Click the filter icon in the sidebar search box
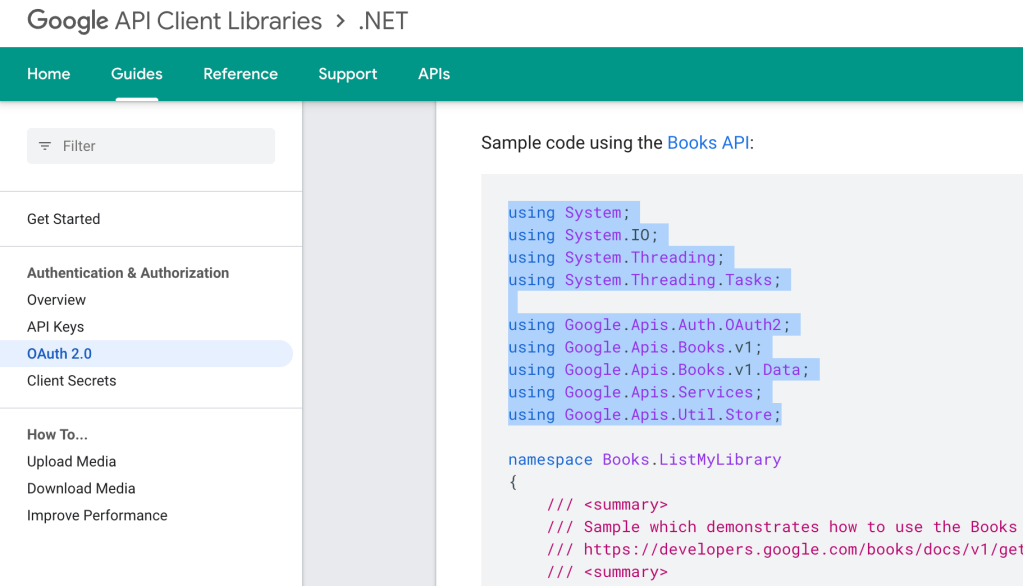The width and height of the screenshot is (1023, 586). pyautogui.click(x=44, y=146)
